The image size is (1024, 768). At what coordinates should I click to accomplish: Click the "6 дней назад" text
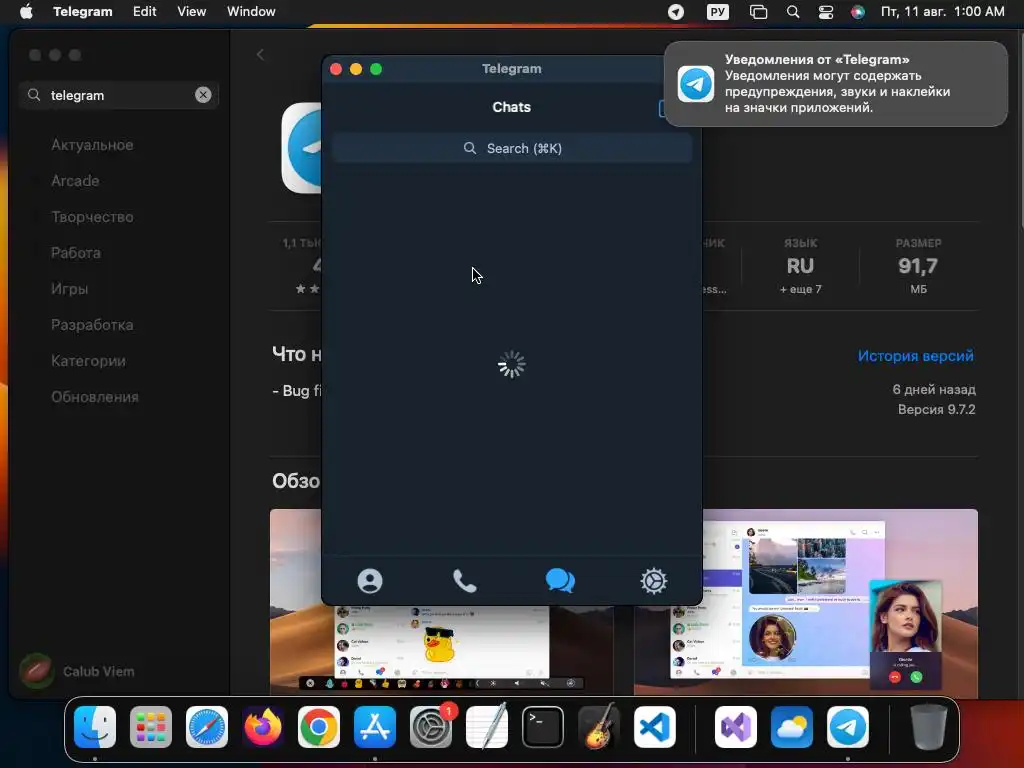tap(934, 389)
